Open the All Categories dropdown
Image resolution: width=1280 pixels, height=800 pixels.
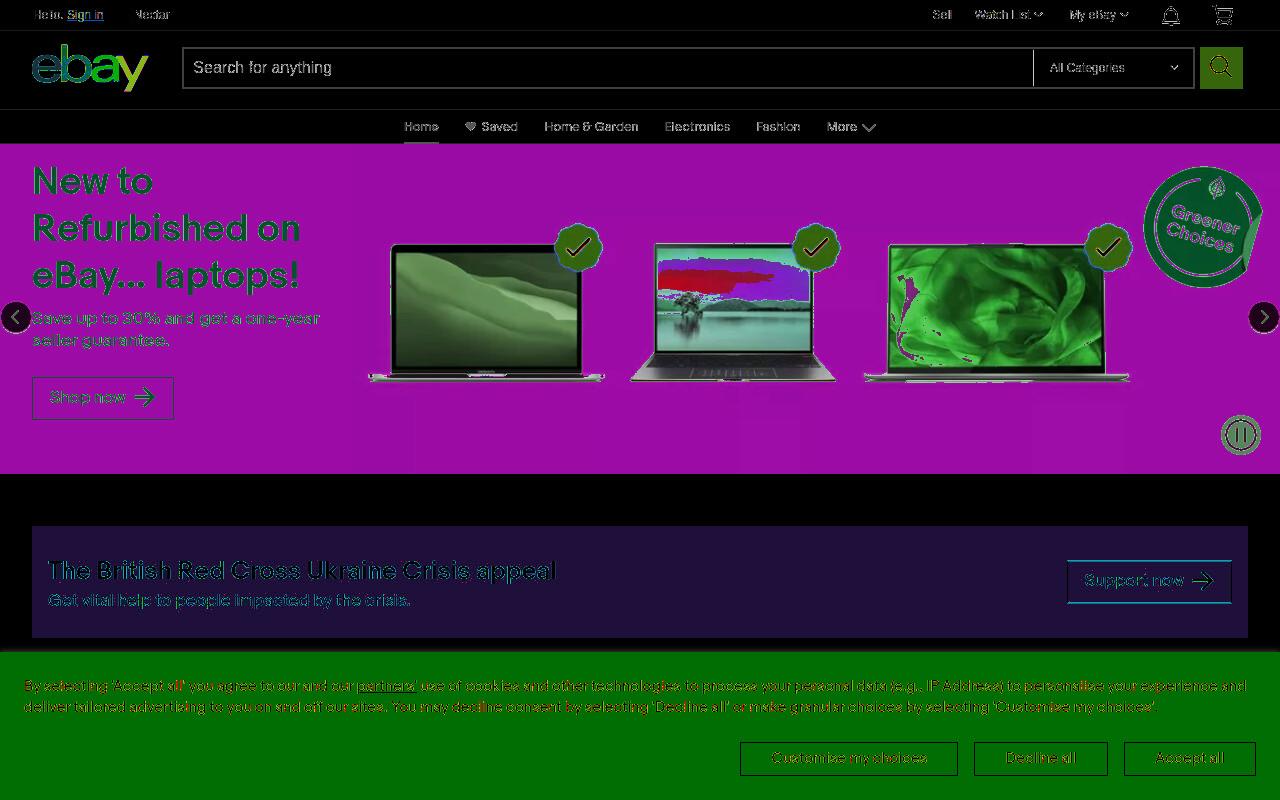(1113, 67)
